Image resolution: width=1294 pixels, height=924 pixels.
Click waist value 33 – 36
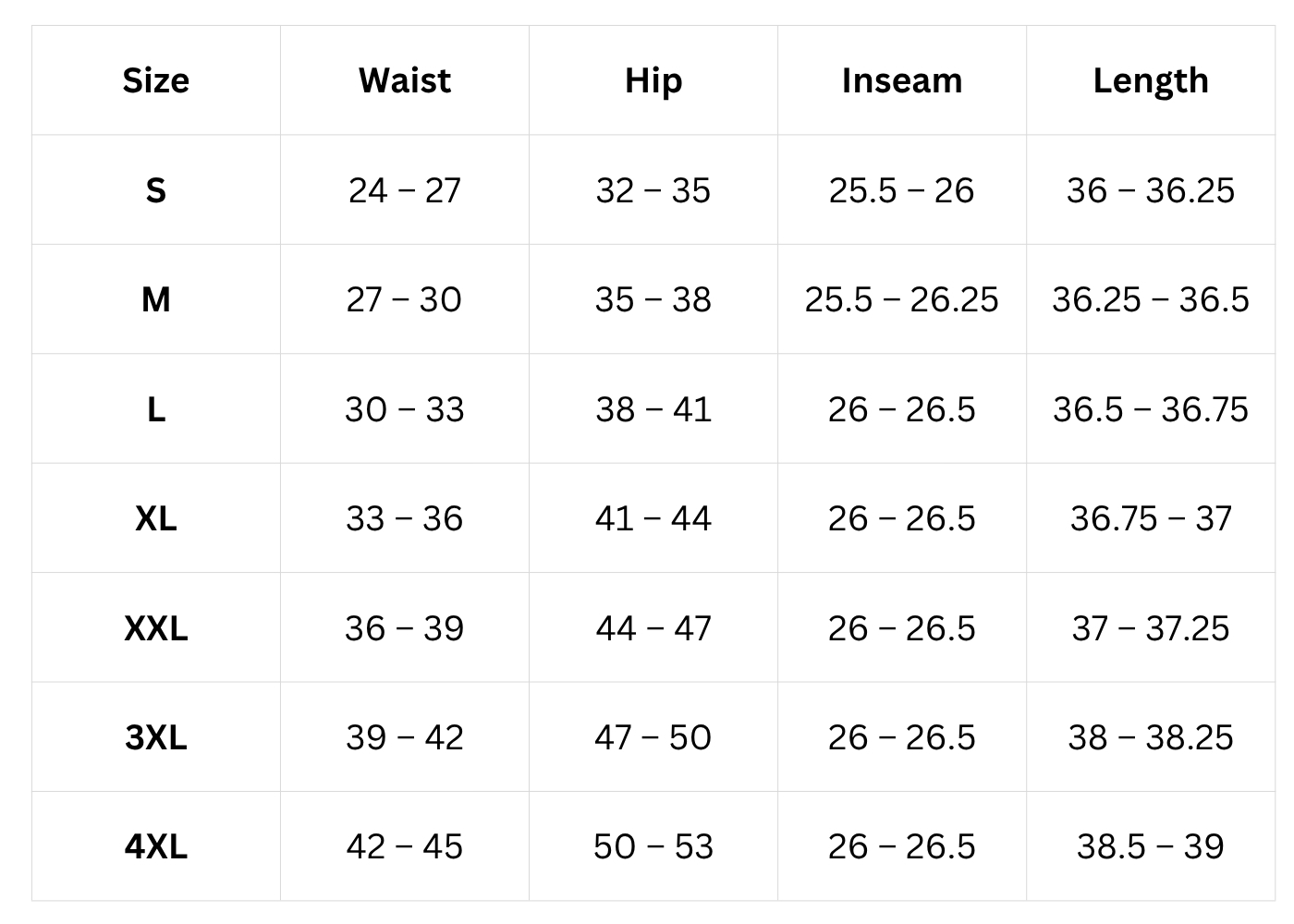pyautogui.click(x=405, y=518)
